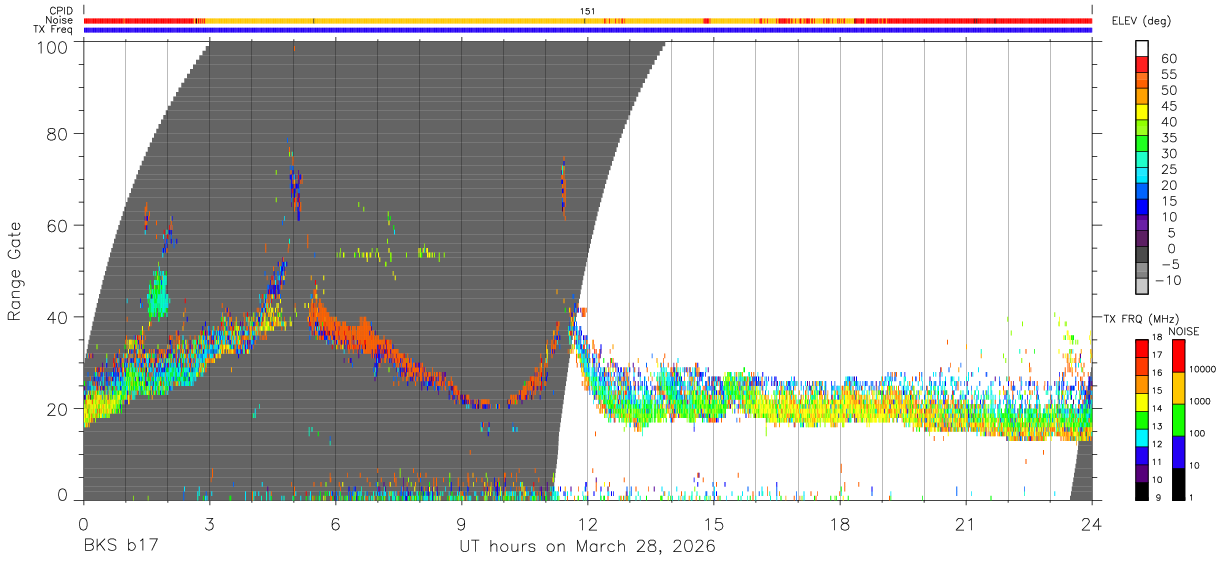Click the CPID value '151'

point(588,11)
